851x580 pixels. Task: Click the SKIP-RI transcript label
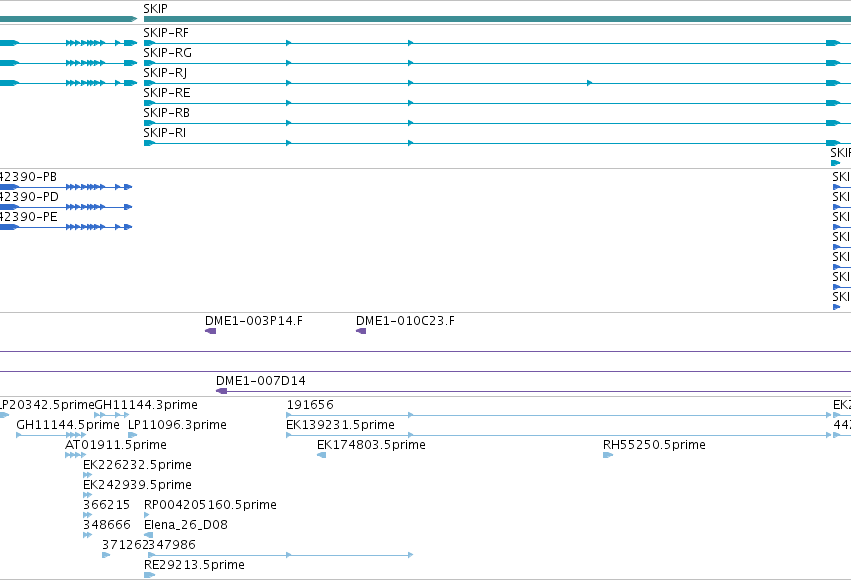tap(164, 133)
